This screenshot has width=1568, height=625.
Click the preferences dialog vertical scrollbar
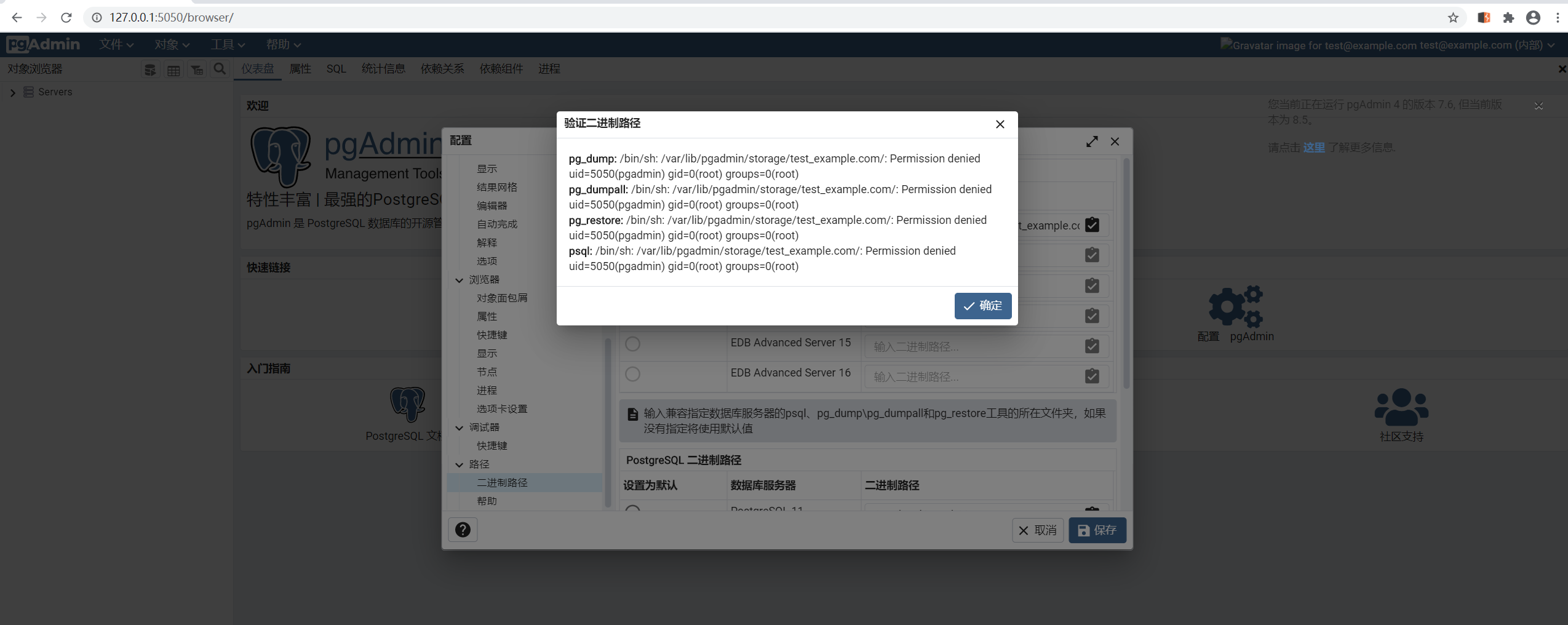(x=1126, y=274)
